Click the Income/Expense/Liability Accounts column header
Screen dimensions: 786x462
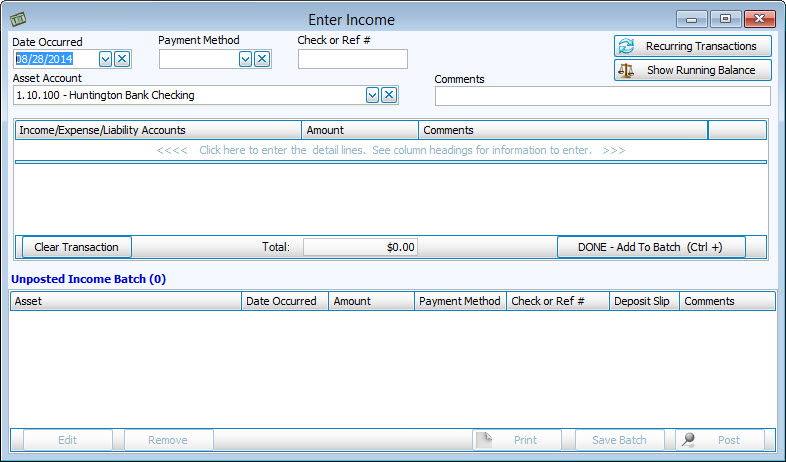coord(158,130)
